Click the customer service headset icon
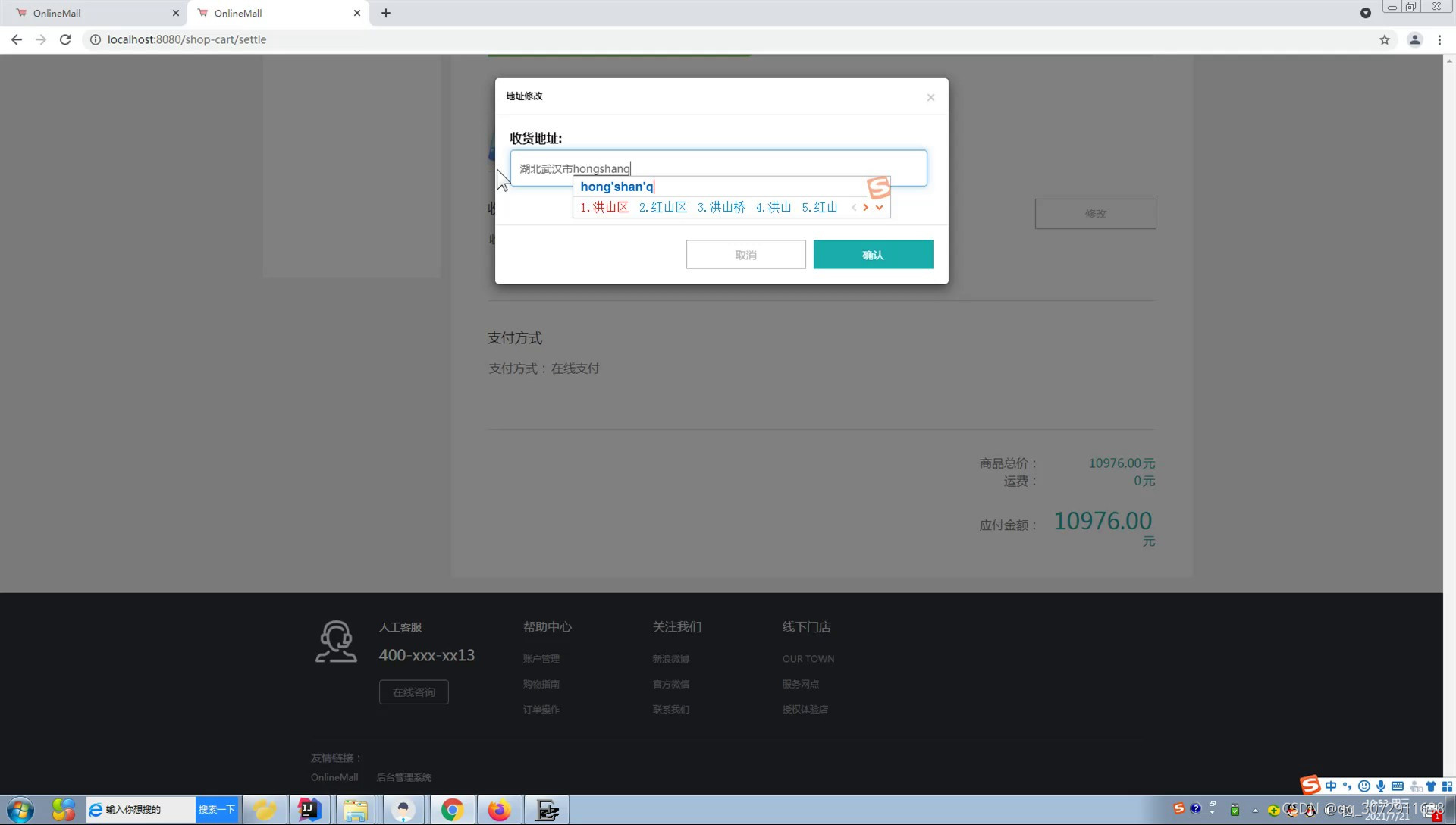Screen dimensions: 1456x825 point(336,641)
